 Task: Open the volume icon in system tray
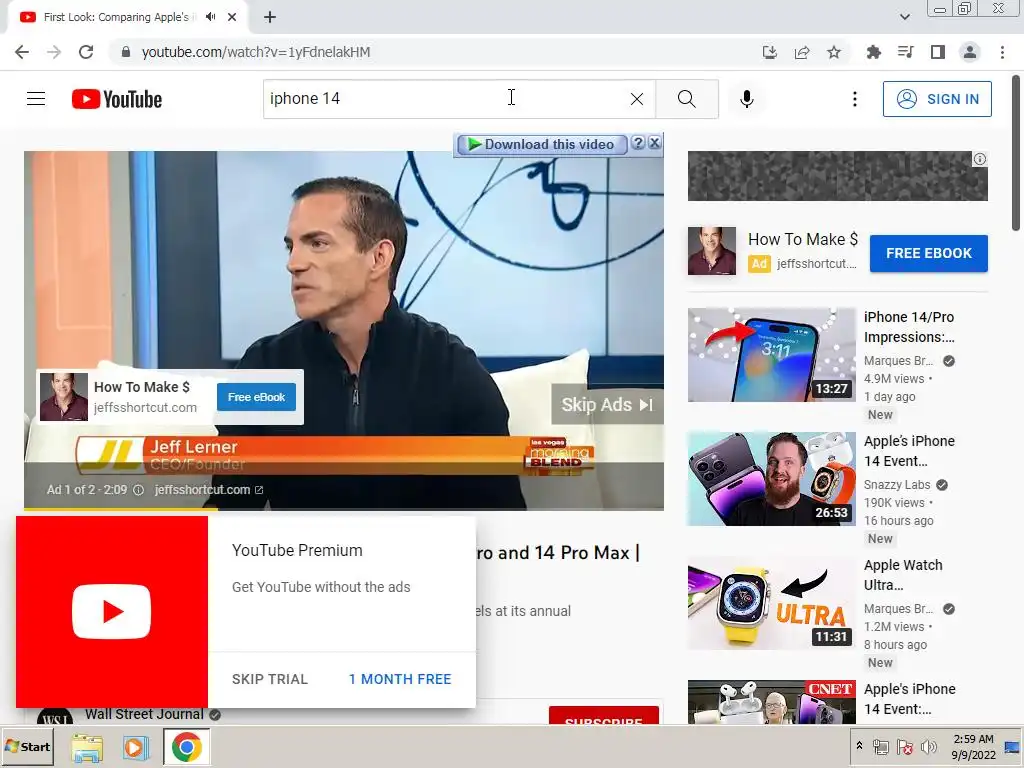(928, 747)
